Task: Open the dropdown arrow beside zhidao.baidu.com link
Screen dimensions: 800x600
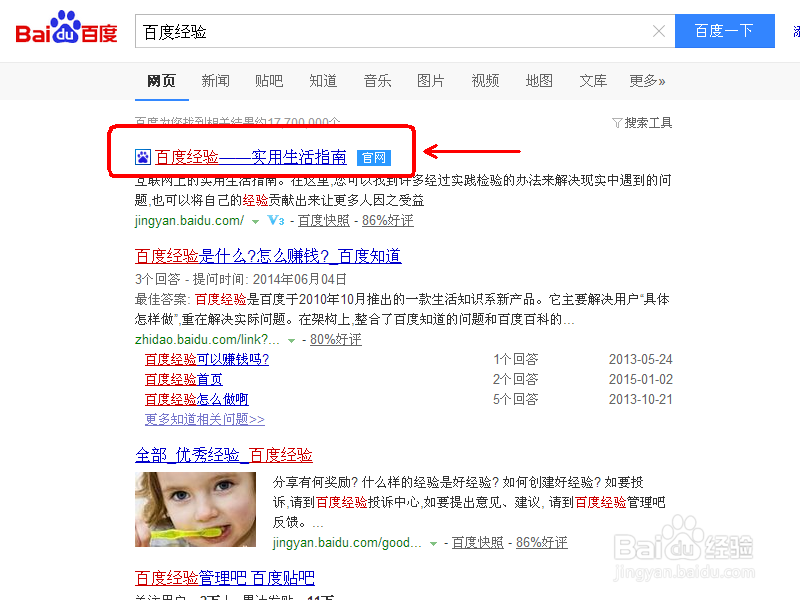Action: point(290,338)
